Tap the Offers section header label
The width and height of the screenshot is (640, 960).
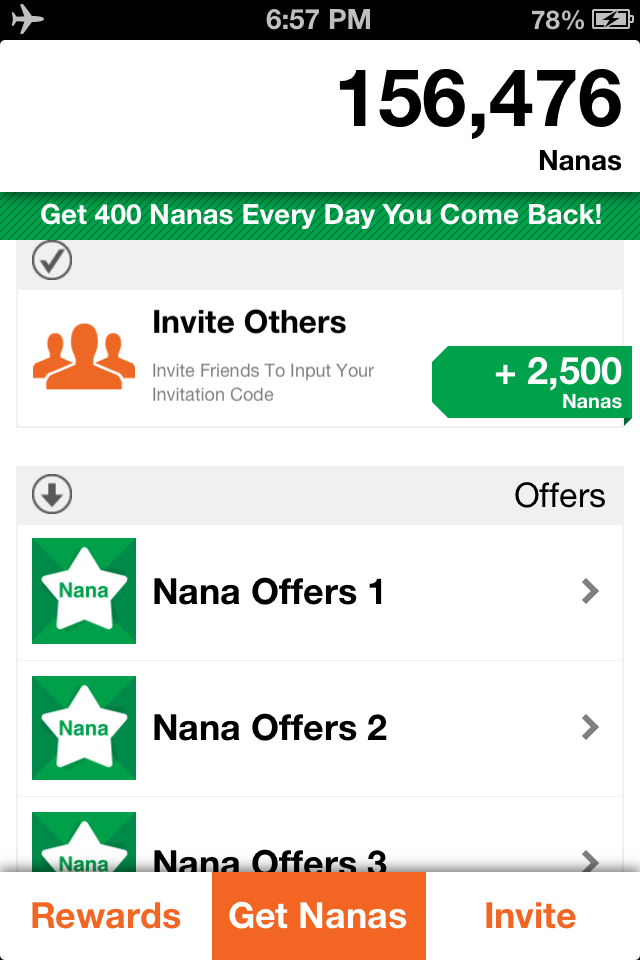[x=559, y=495]
